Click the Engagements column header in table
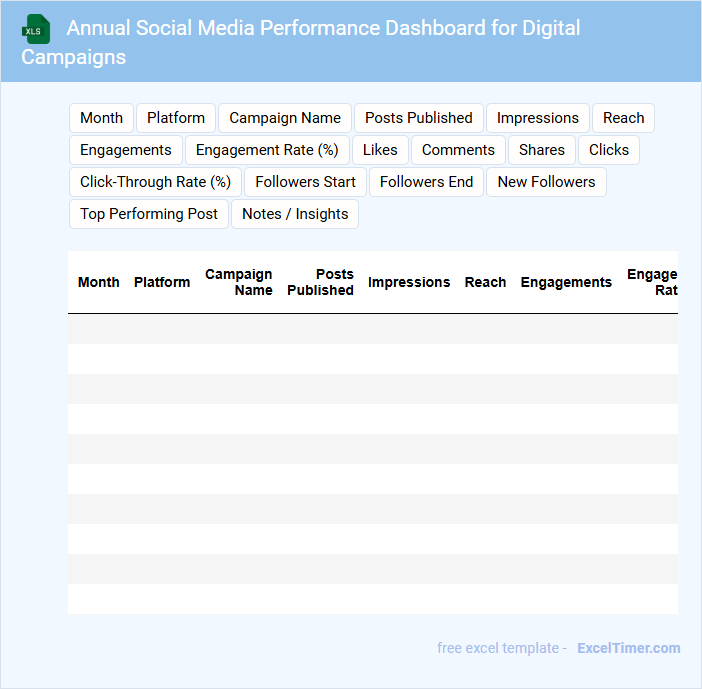 [566, 282]
